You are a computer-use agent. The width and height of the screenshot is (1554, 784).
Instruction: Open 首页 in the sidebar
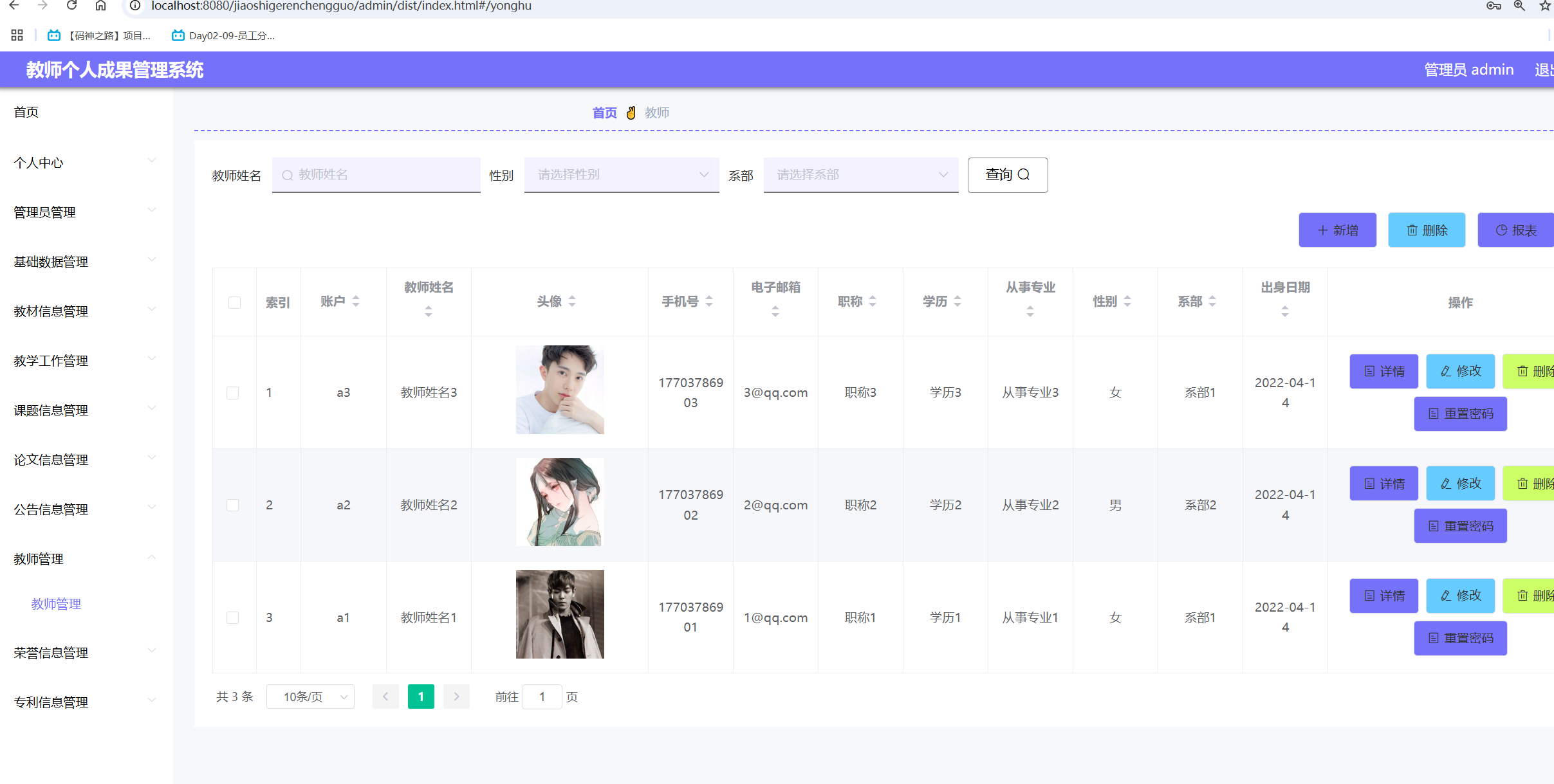point(26,113)
